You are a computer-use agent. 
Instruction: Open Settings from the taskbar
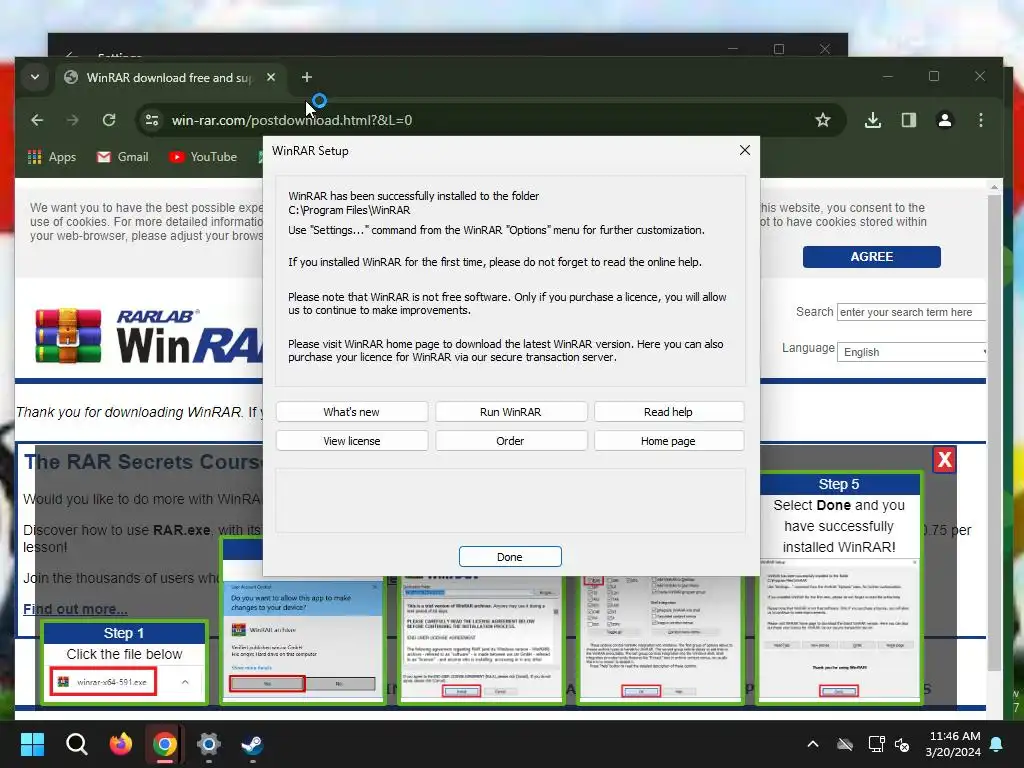(208, 744)
